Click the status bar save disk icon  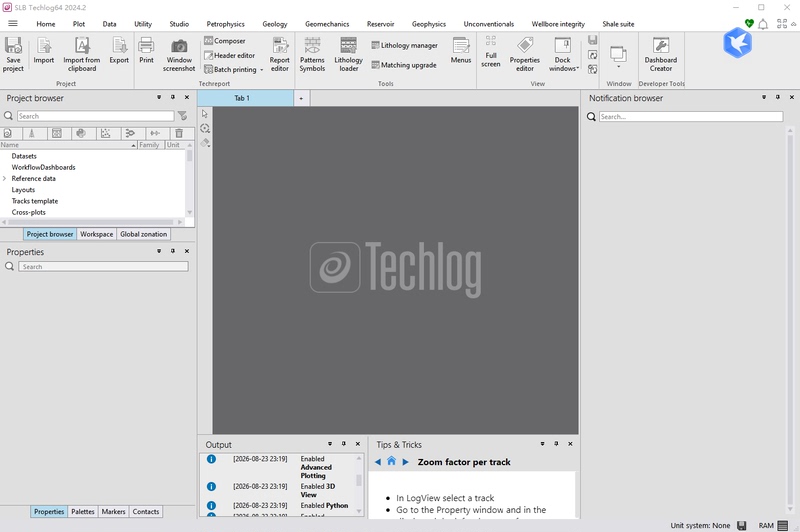742,525
